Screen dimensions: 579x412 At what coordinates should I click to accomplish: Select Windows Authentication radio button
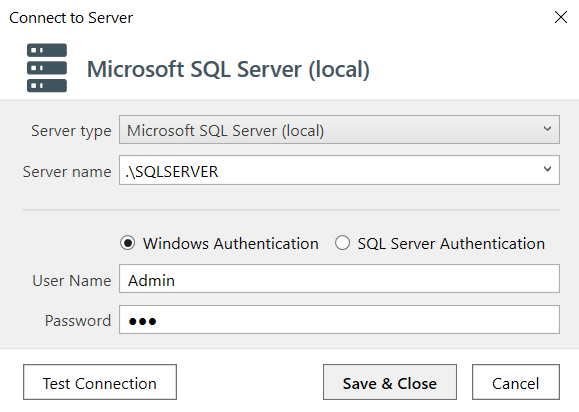pyautogui.click(x=128, y=243)
